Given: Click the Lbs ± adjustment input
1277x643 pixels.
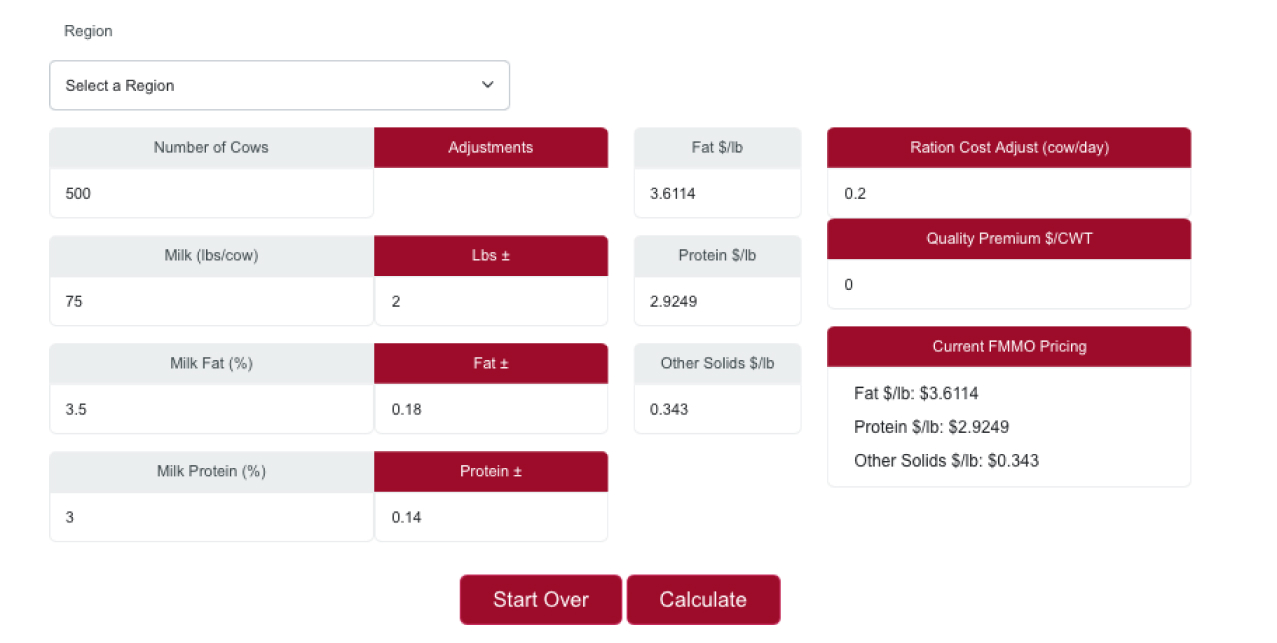Looking at the screenshot, I should pos(490,301).
